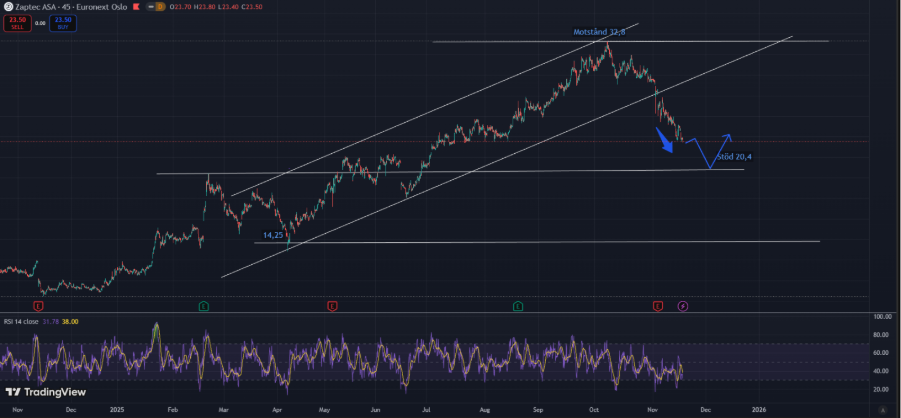Click the solid blue downward arrow drawing
This screenshot has width=901, height=418.
(666, 141)
